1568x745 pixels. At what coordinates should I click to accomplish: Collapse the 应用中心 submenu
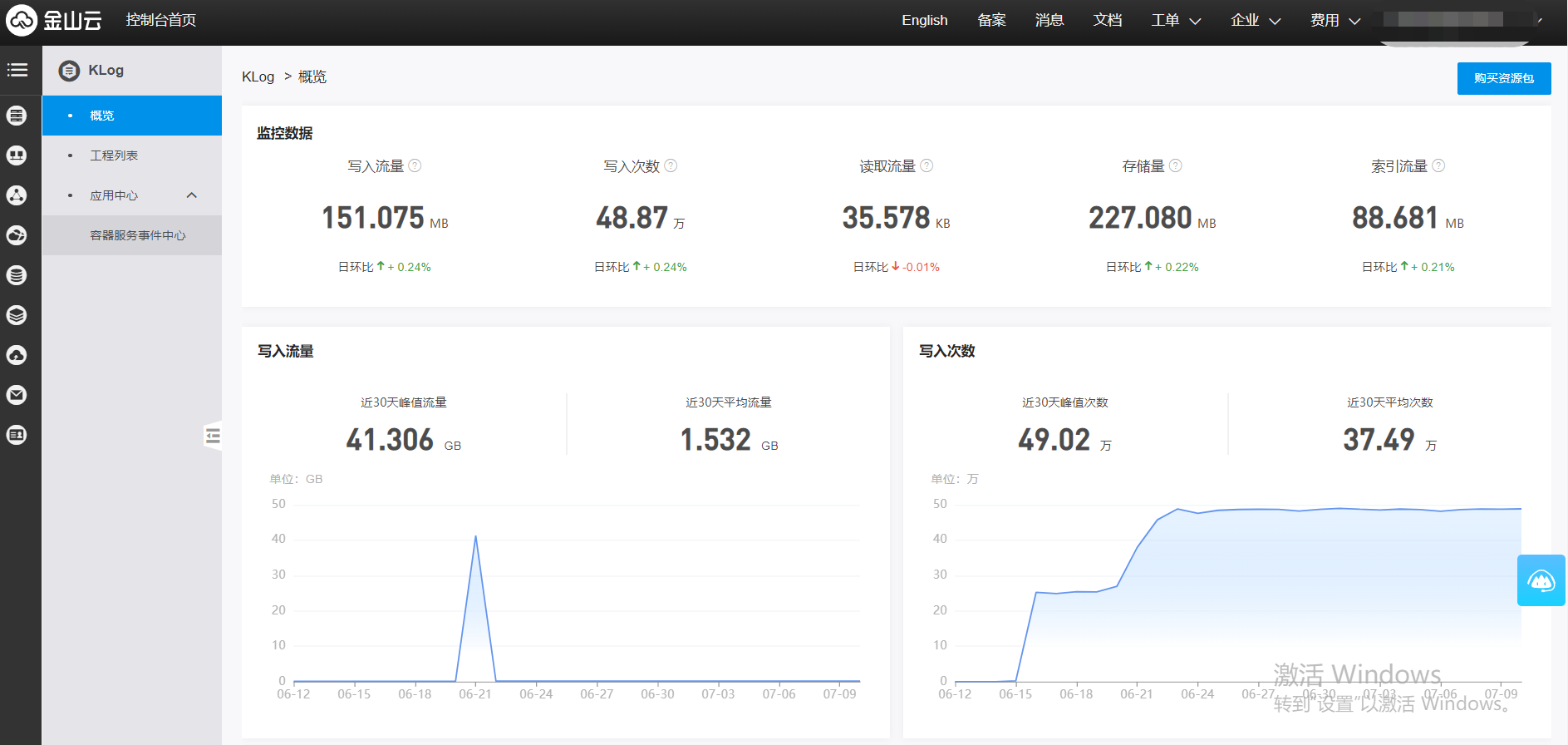[192, 195]
